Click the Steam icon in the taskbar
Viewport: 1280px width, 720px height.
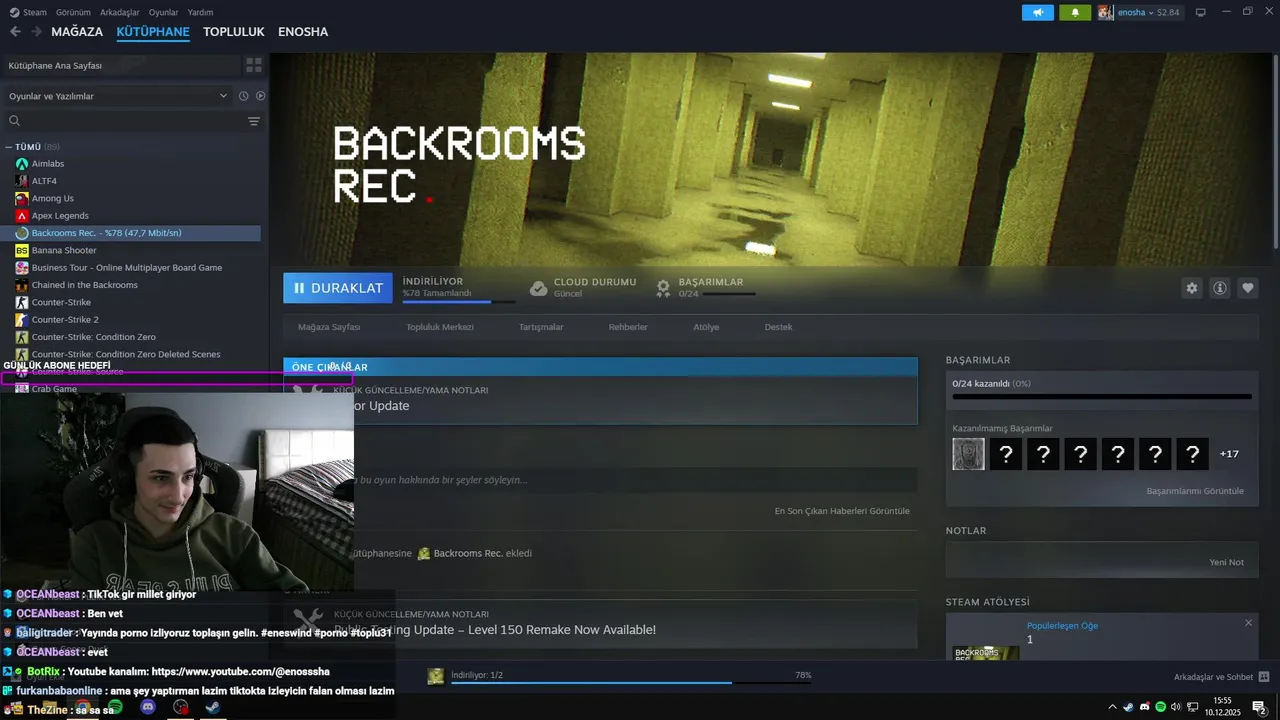(x=212, y=707)
